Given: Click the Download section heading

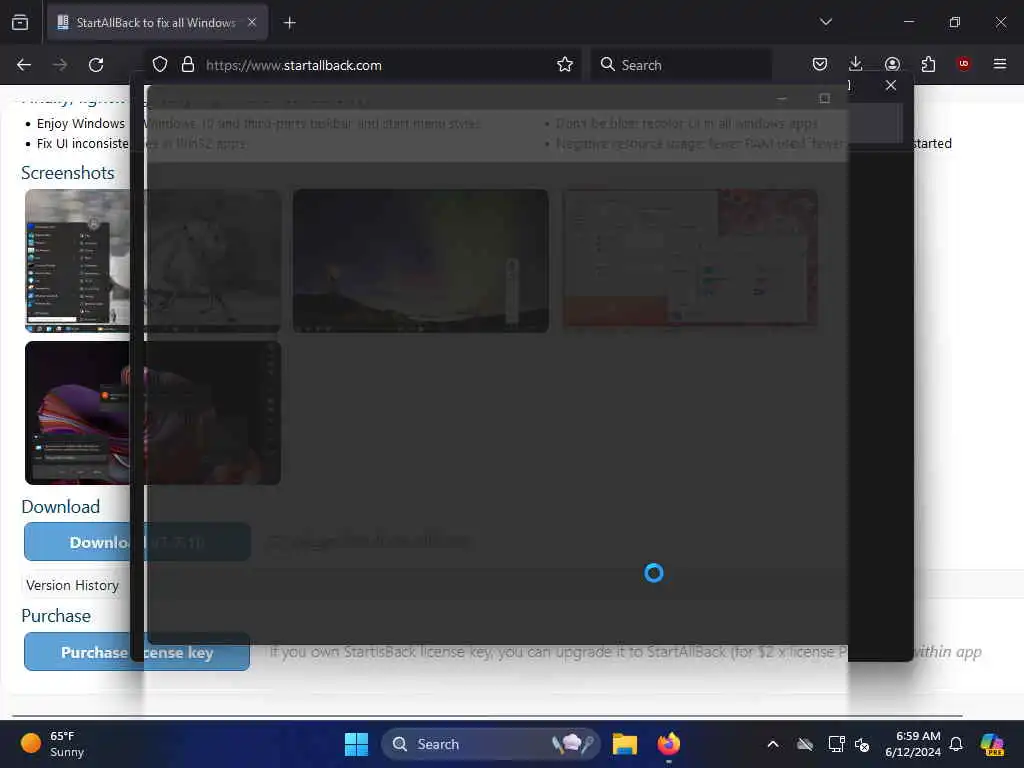Looking at the screenshot, I should 61,507.
